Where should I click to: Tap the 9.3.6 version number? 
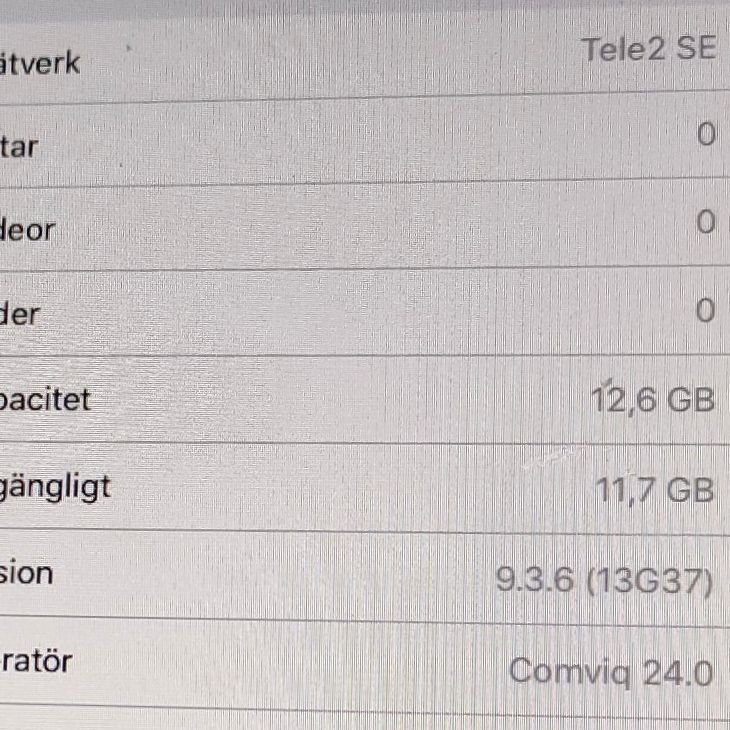(535, 580)
